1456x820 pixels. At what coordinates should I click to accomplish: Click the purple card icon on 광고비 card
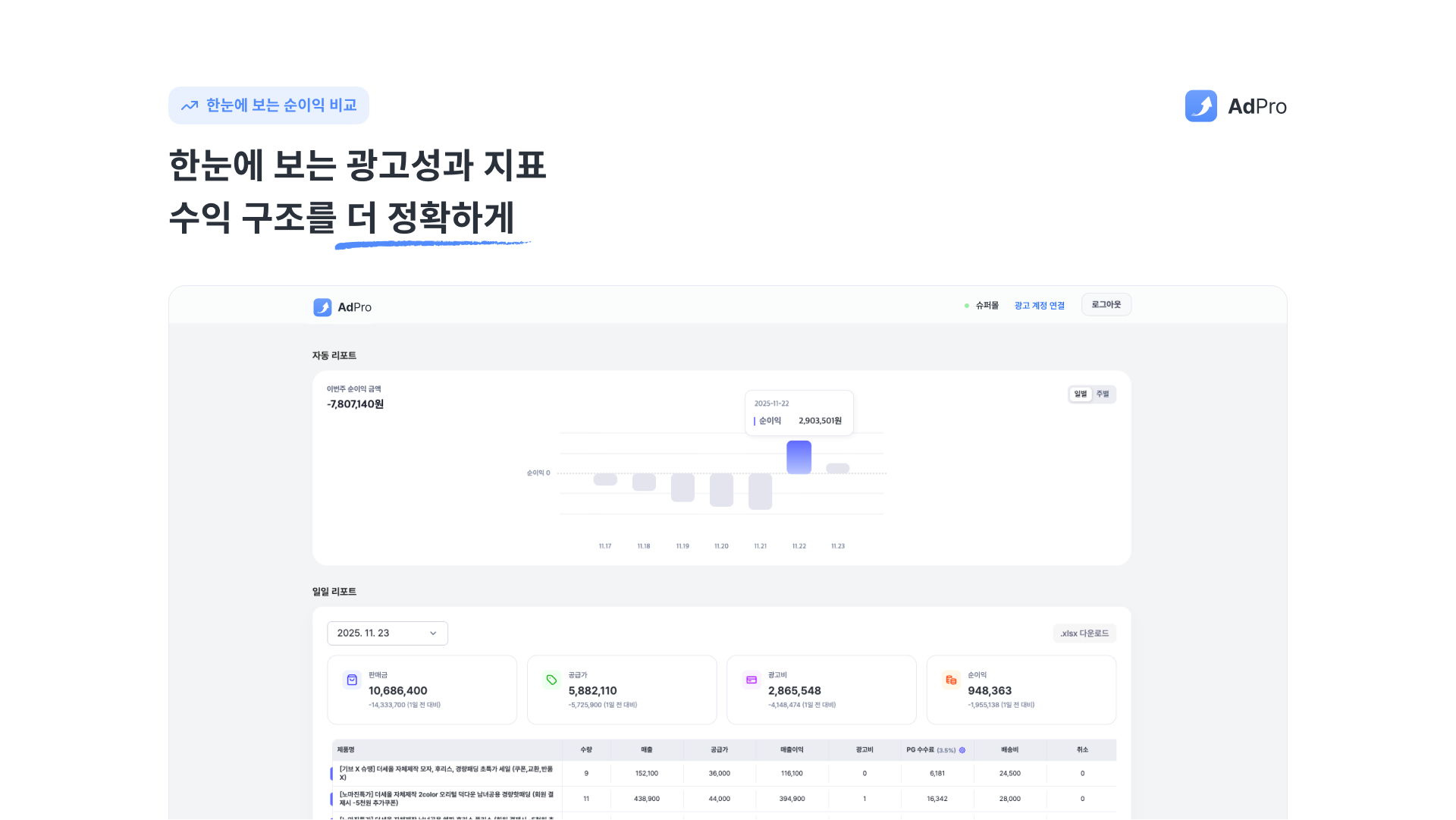[x=752, y=680]
